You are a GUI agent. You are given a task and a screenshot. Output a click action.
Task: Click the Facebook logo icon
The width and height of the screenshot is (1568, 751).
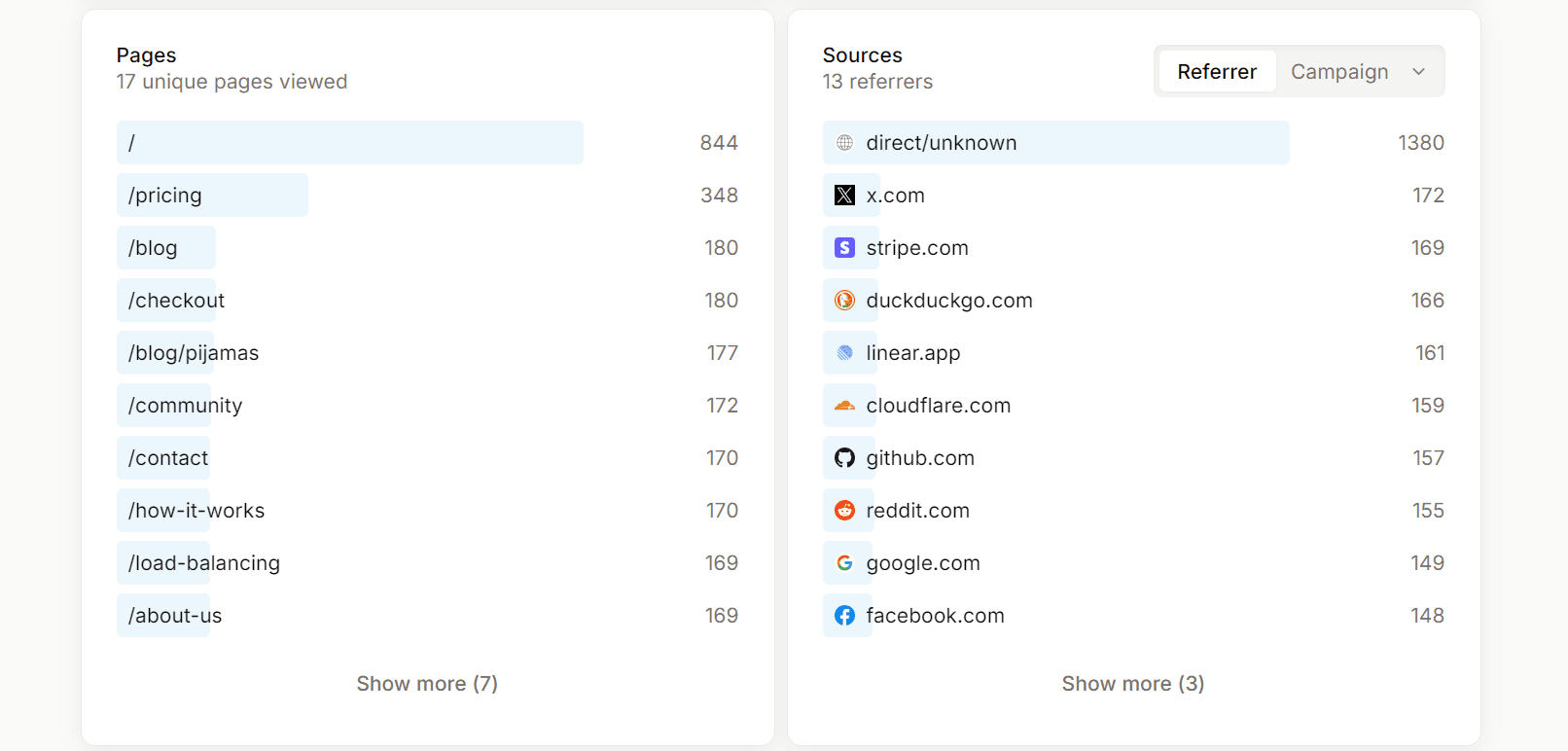coord(844,616)
